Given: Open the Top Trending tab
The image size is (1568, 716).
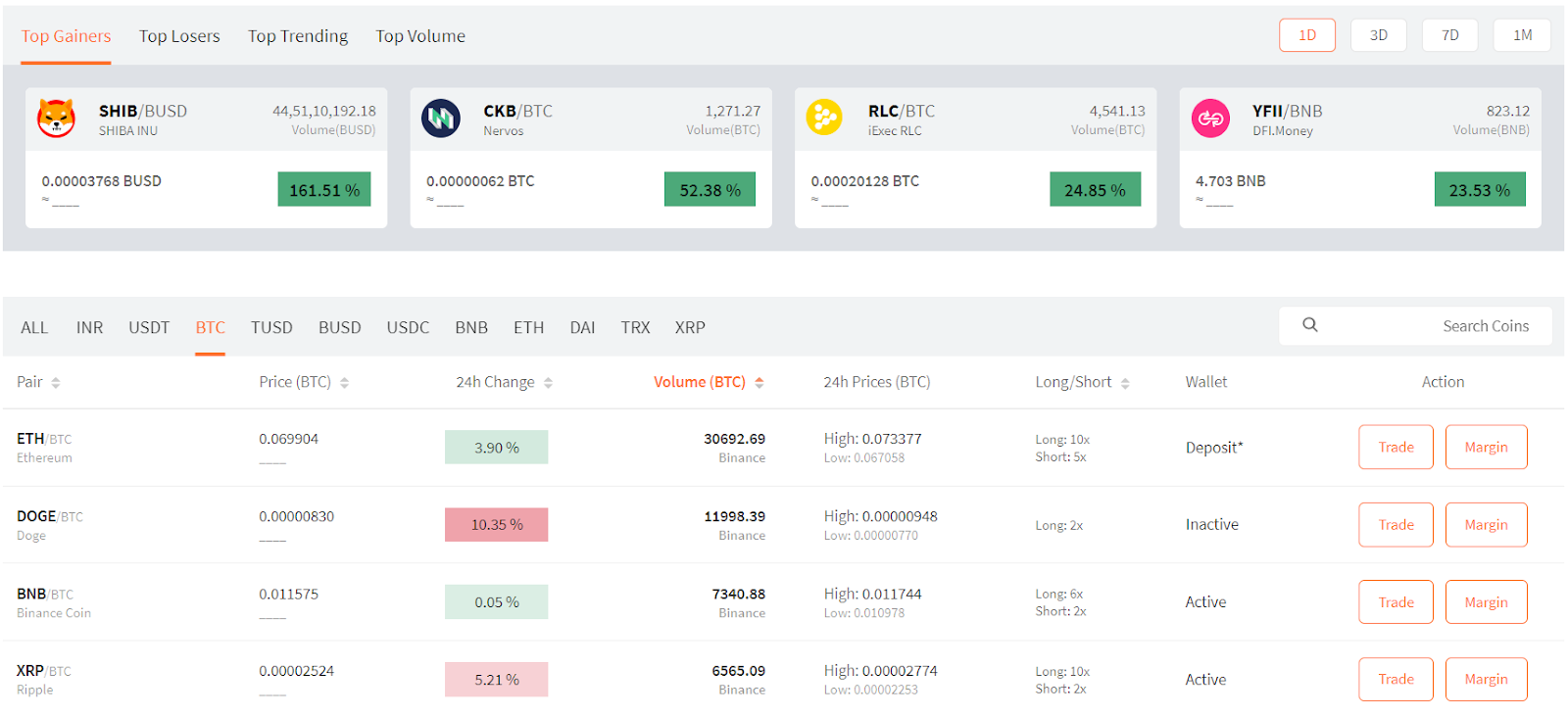Looking at the screenshot, I should (298, 36).
